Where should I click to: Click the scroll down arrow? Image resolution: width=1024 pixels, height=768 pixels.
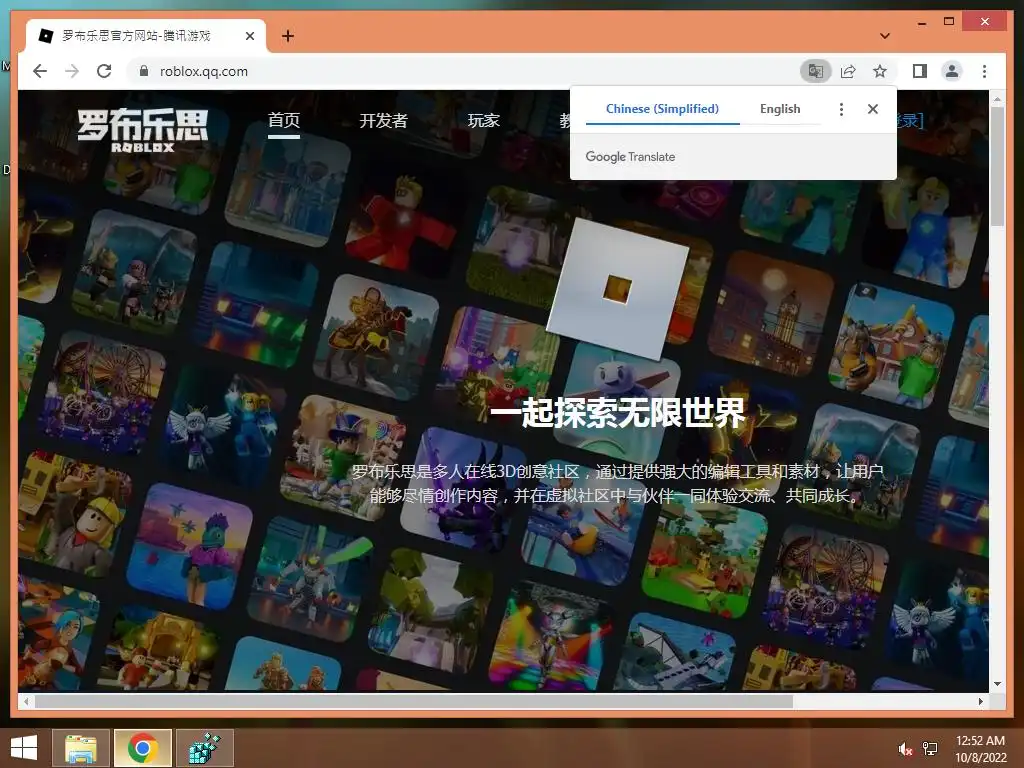(997, 684)
